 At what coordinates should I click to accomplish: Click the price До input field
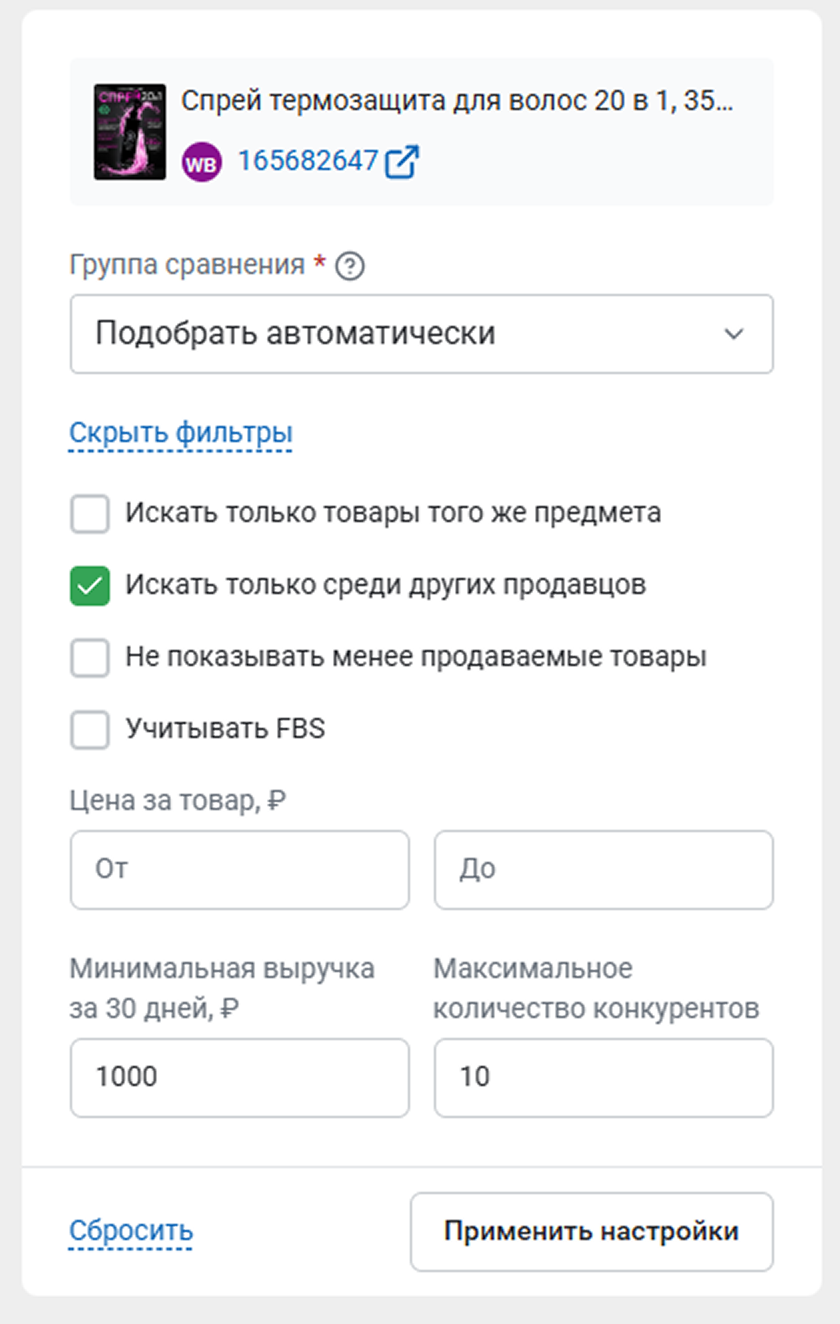603,869
